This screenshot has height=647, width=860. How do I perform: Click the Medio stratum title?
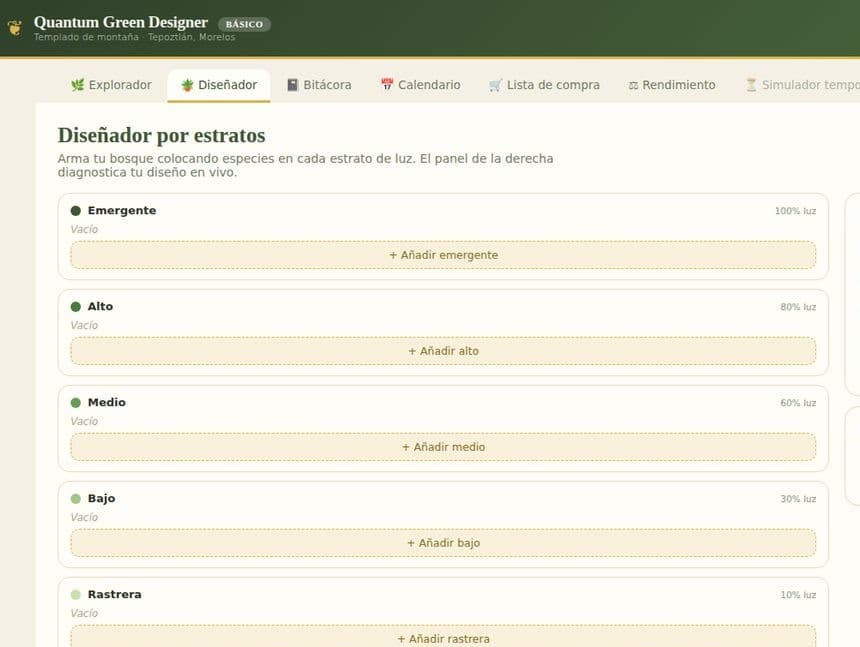coord(106,402)
